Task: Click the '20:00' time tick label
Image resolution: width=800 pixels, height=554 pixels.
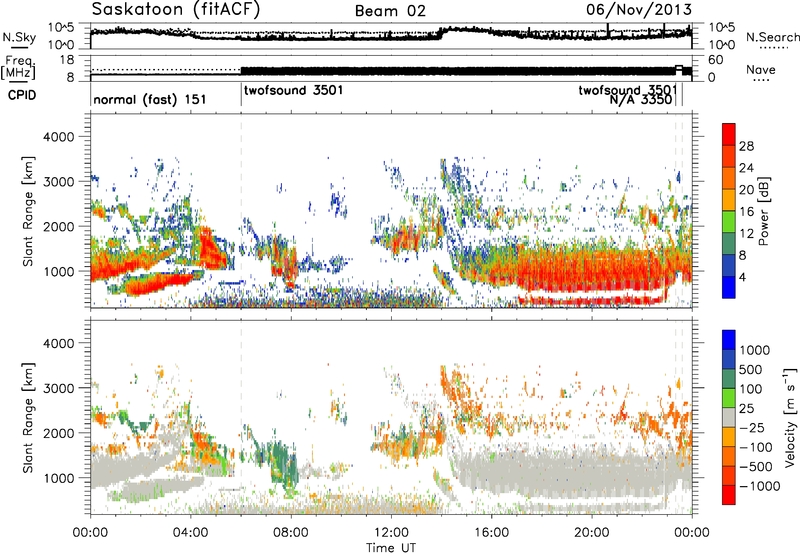Action: pyautogui.click(x=591, y=533)
